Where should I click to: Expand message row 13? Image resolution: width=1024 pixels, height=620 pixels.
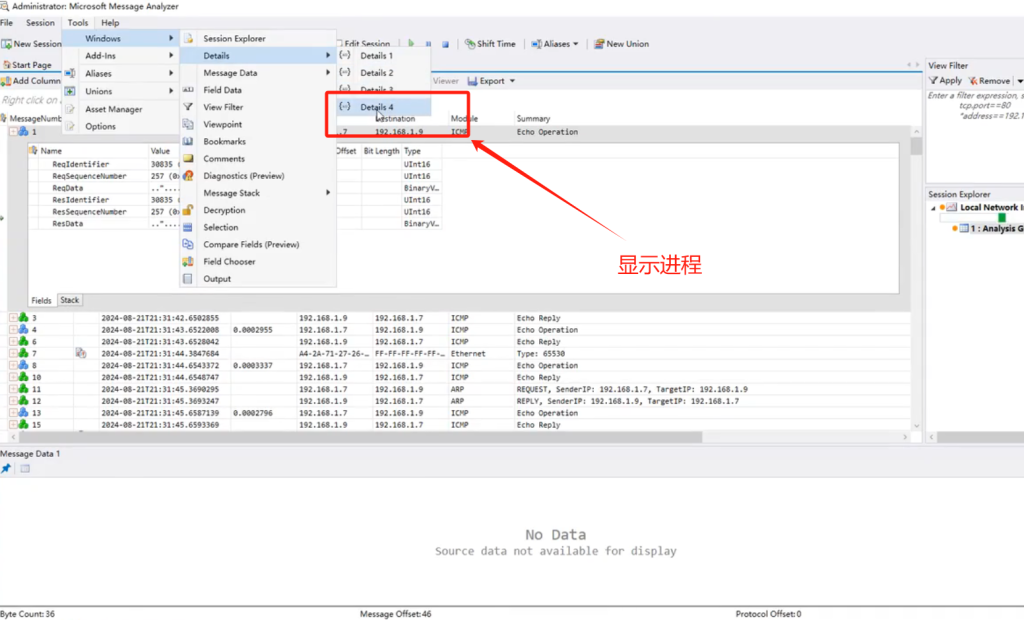pos(13,413)
